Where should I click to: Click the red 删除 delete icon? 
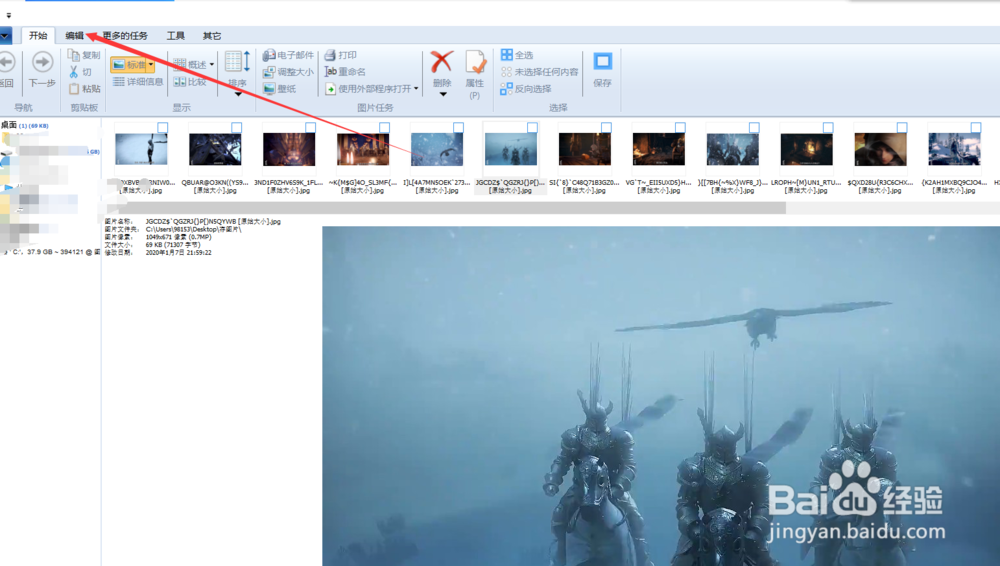point(441,62)
